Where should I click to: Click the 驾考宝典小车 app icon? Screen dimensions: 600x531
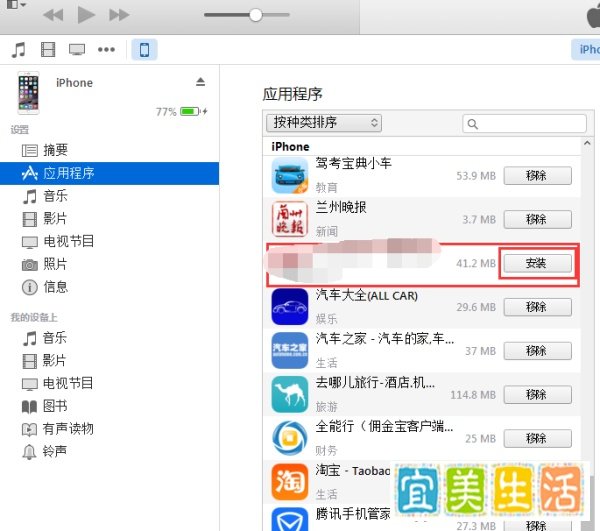[x=290, y=176]
